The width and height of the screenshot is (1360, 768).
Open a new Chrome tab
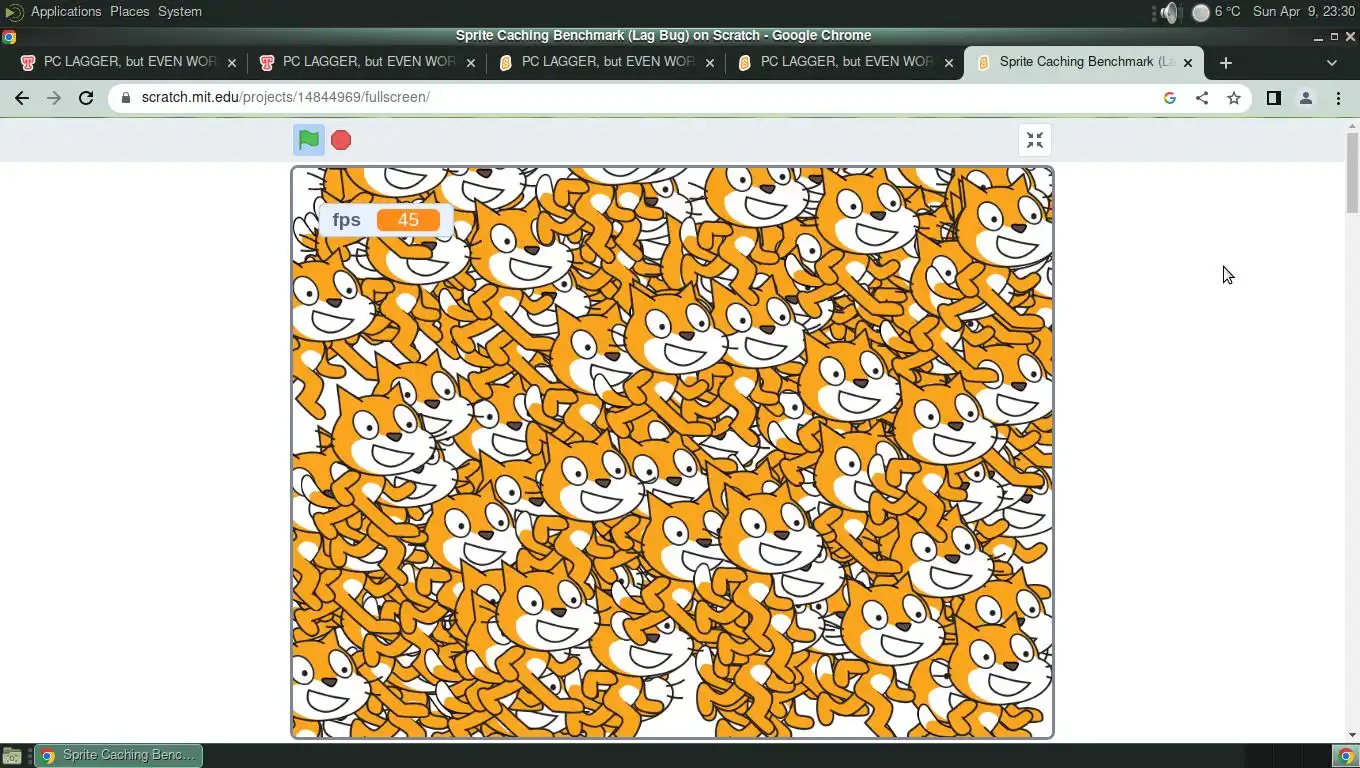(x=1226, y=62)
